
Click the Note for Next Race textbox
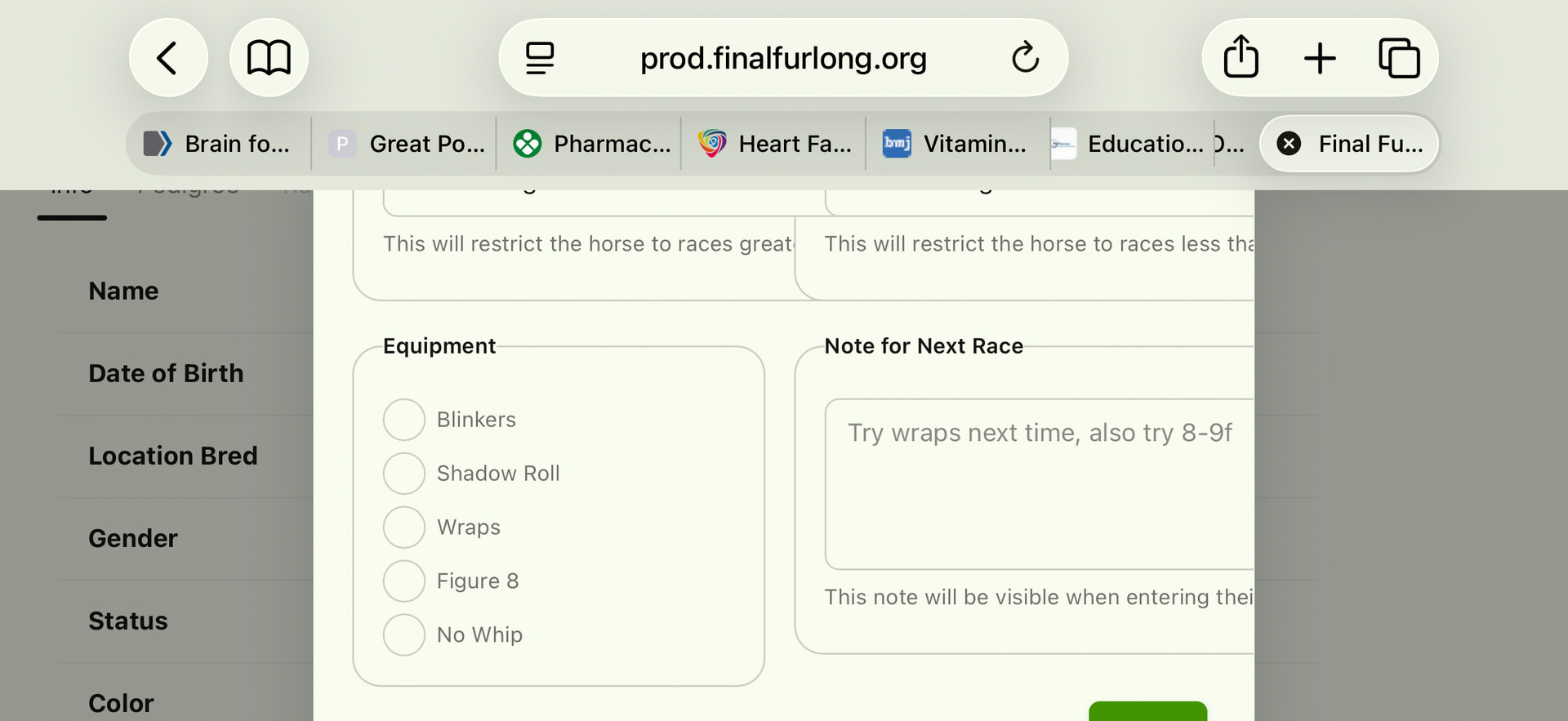coord(1039,484)
